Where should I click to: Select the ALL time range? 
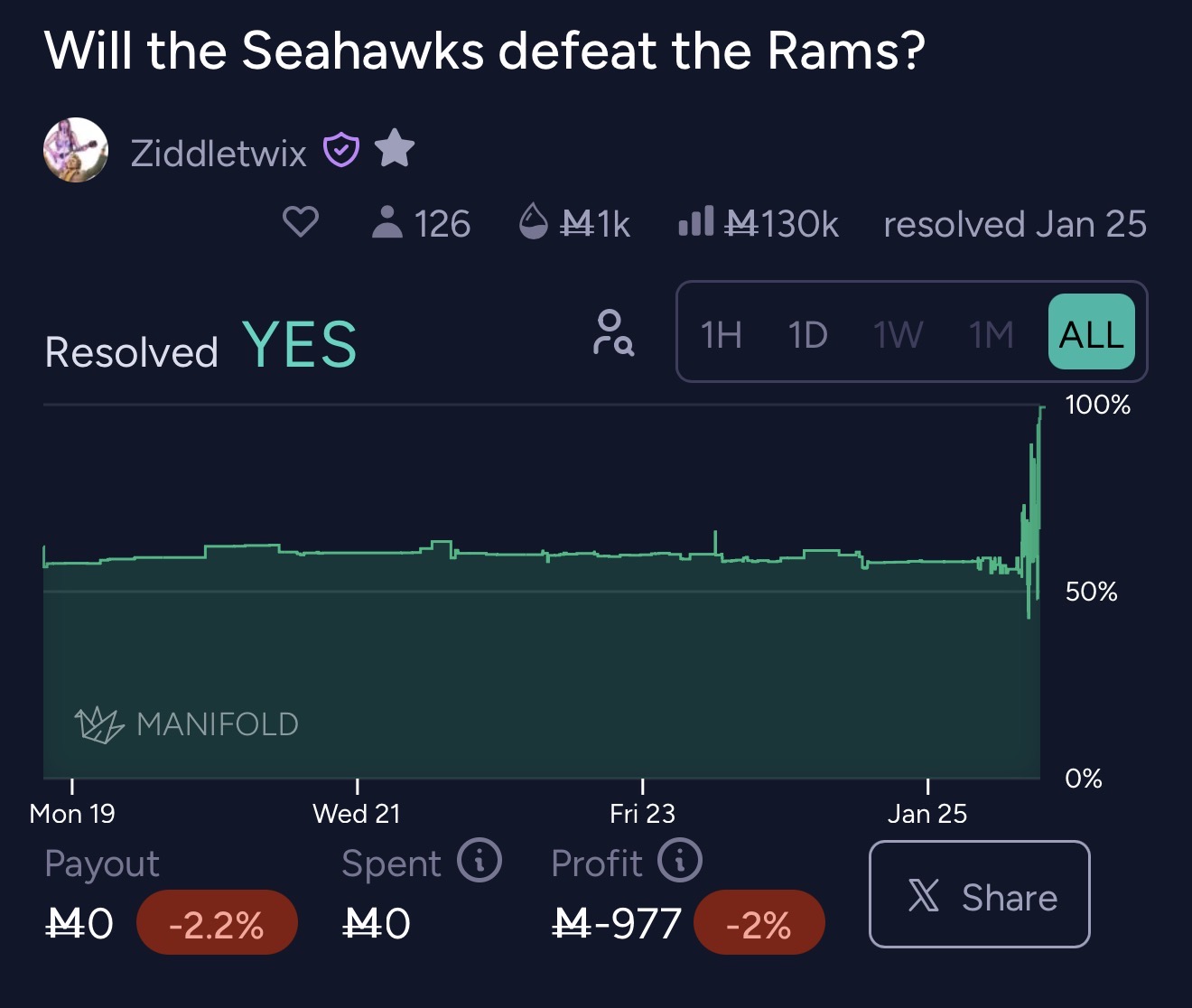(x=1091, y=332)
